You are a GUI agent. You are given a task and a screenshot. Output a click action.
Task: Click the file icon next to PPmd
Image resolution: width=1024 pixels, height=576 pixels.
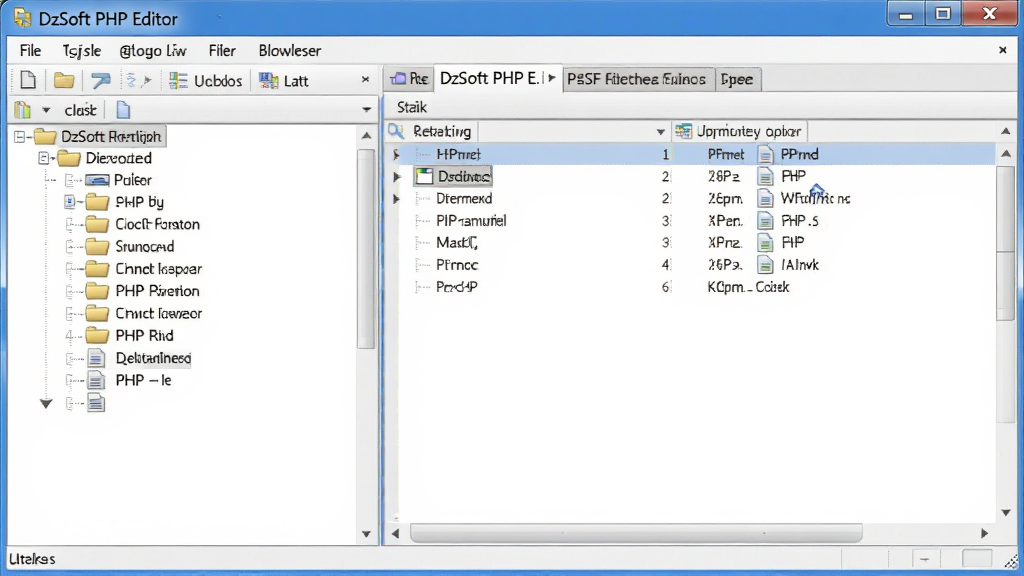click(x=765, y=155)
